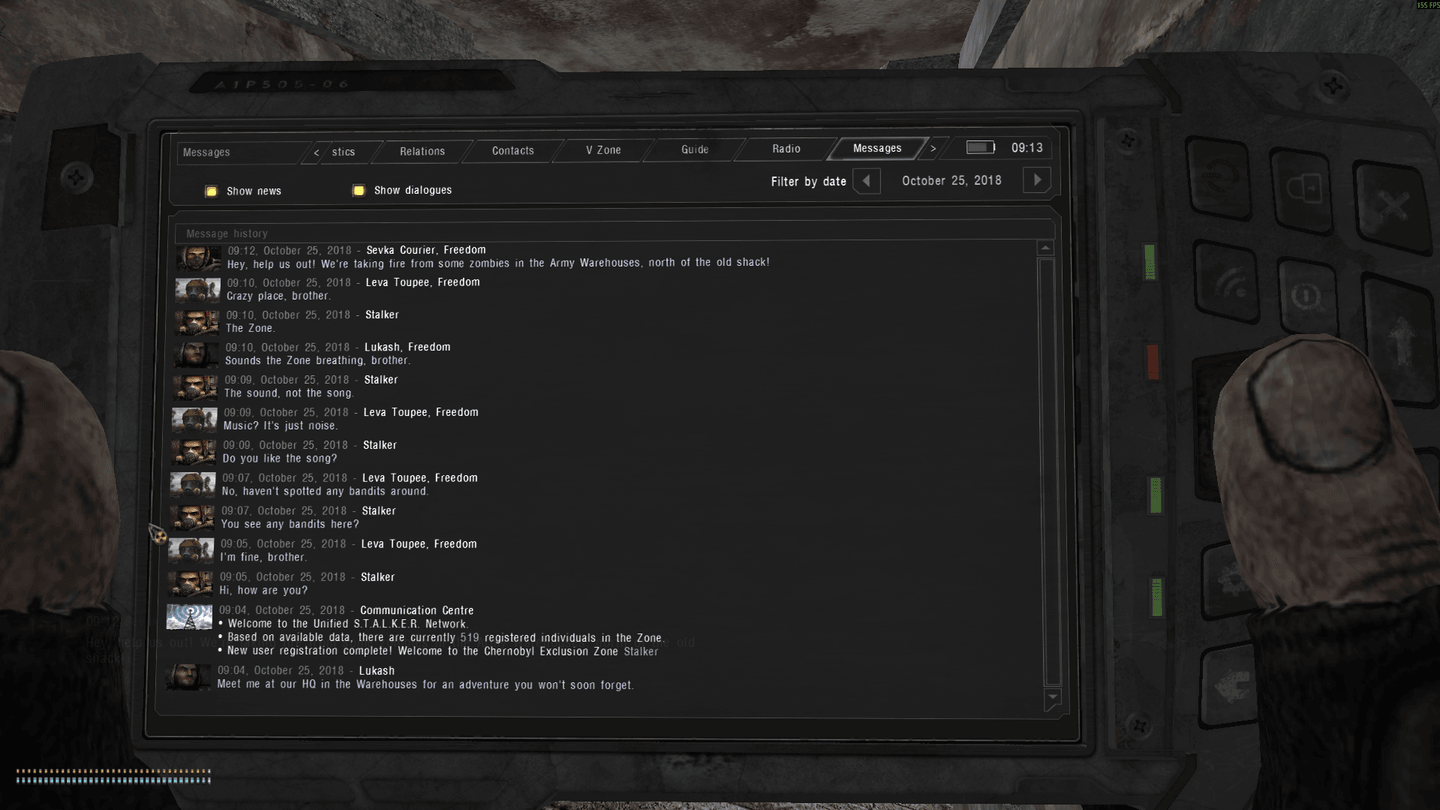Click the Stalker avatar beside "The sound, not the song."
Screen dimensions: 1440x810
195,387
